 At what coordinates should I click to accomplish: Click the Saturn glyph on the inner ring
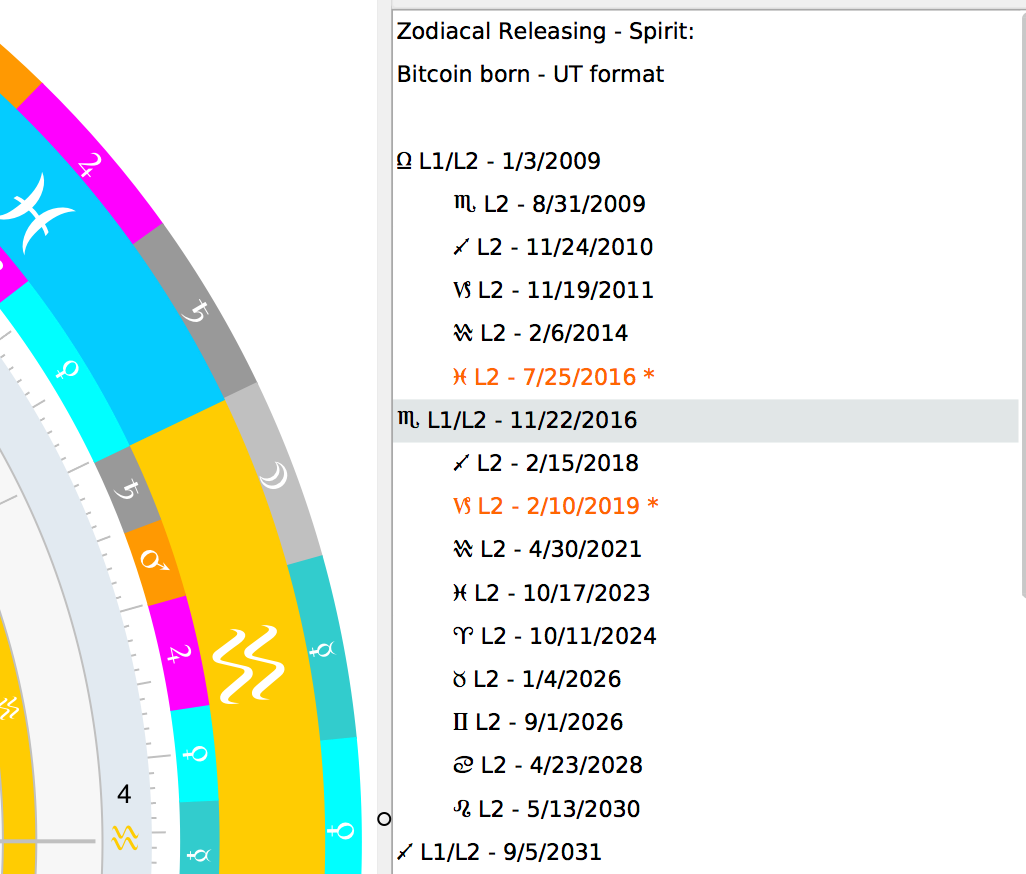(127, 490)
